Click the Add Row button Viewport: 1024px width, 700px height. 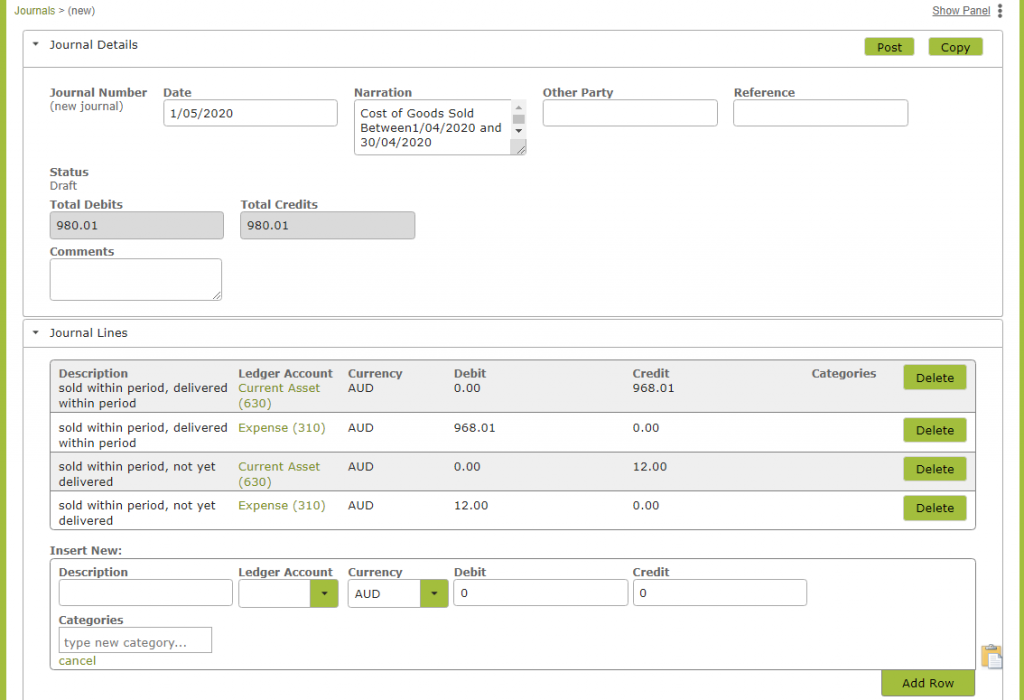tap(926, 683)
